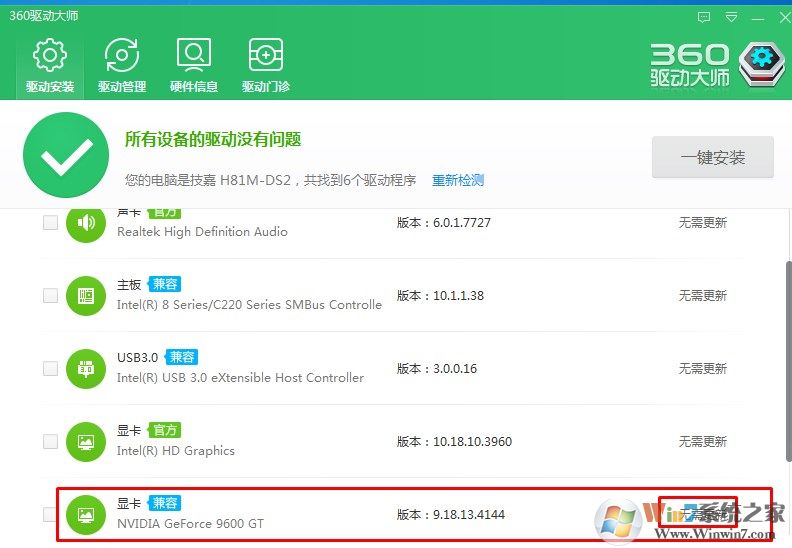The height and width of the screenshot is (548, 792).
Task: Click the 所有设备的驱动没有问题 heading
Action: coord(213,139)
